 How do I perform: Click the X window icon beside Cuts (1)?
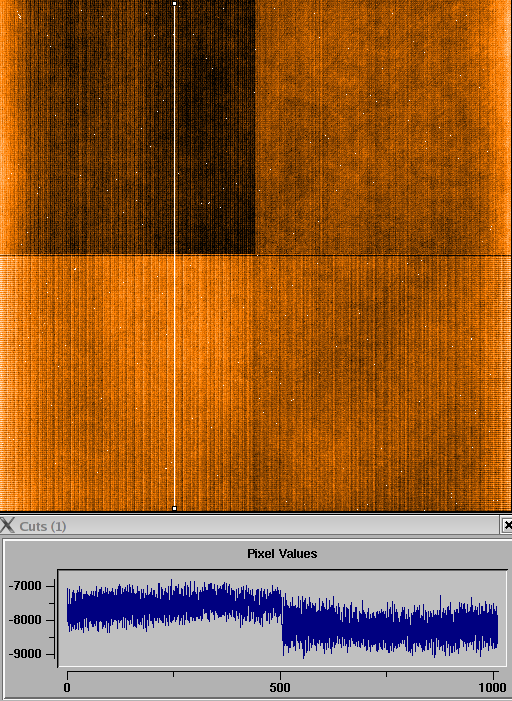pyautogui.click(x=8, y=525)
